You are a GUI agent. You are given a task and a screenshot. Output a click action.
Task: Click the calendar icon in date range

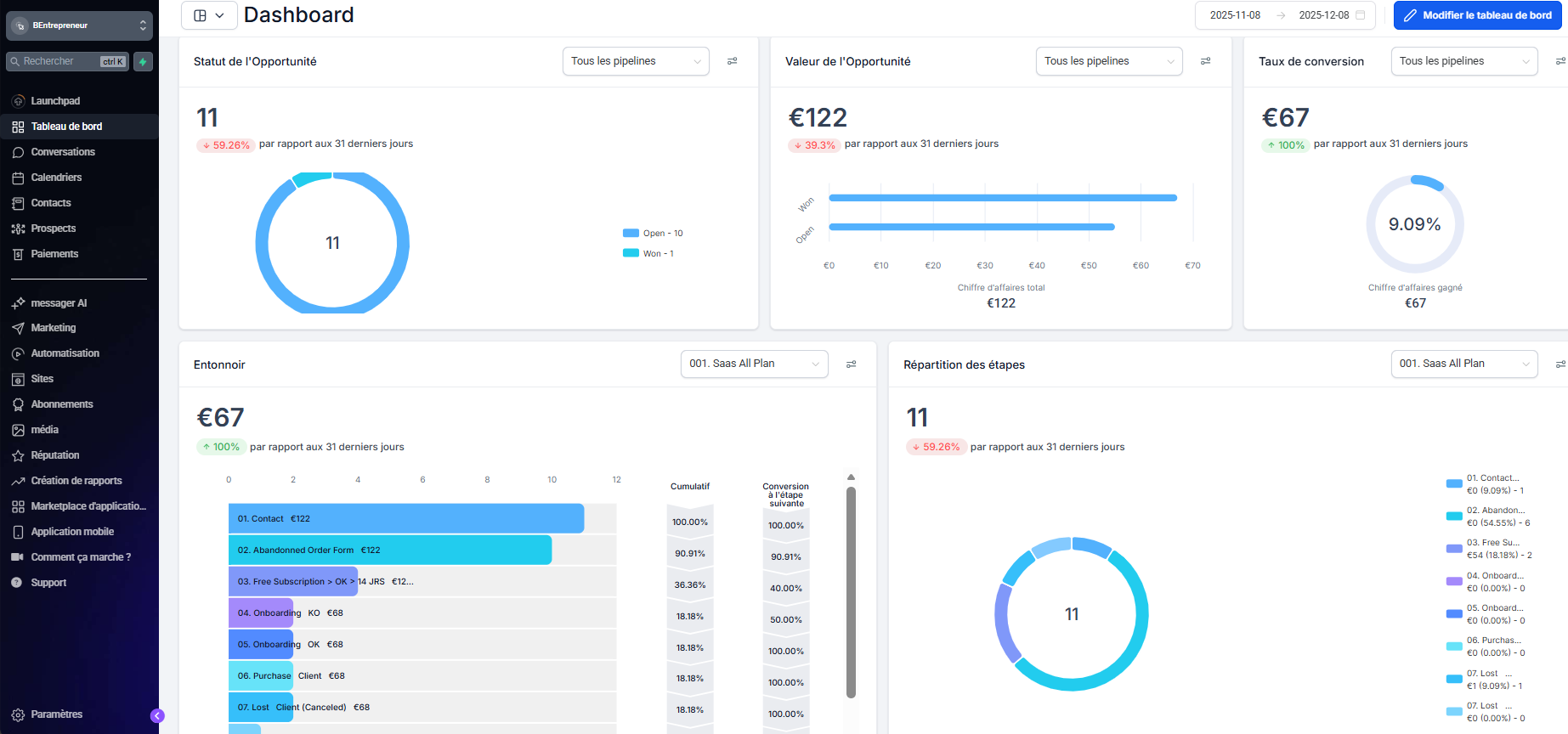(1361, 15)
